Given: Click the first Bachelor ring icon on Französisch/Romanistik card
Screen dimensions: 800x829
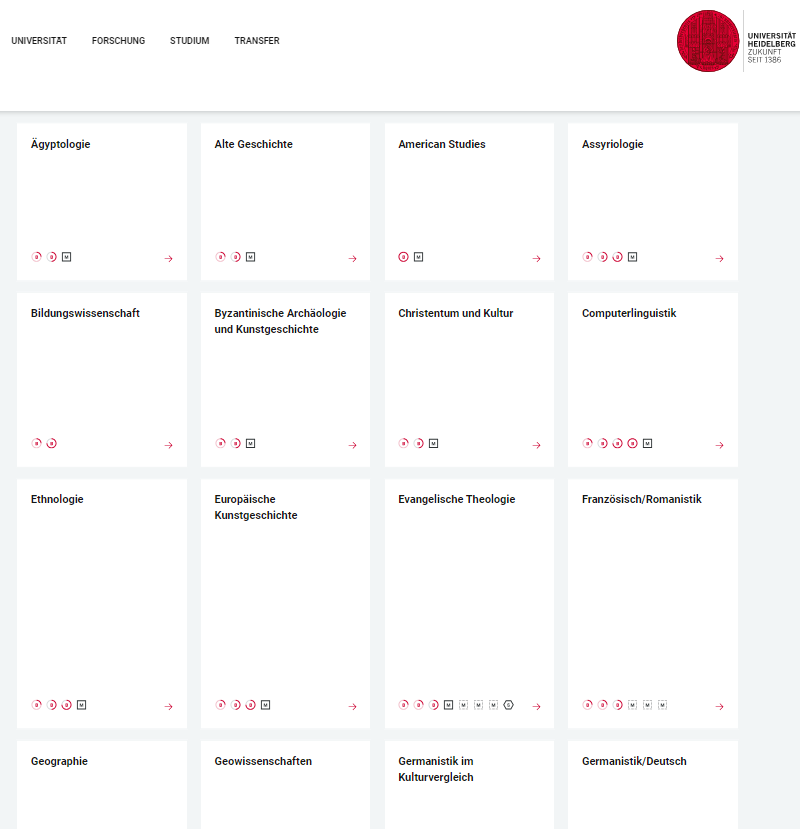Looking at the screenshot, I should tap(587, 705).
